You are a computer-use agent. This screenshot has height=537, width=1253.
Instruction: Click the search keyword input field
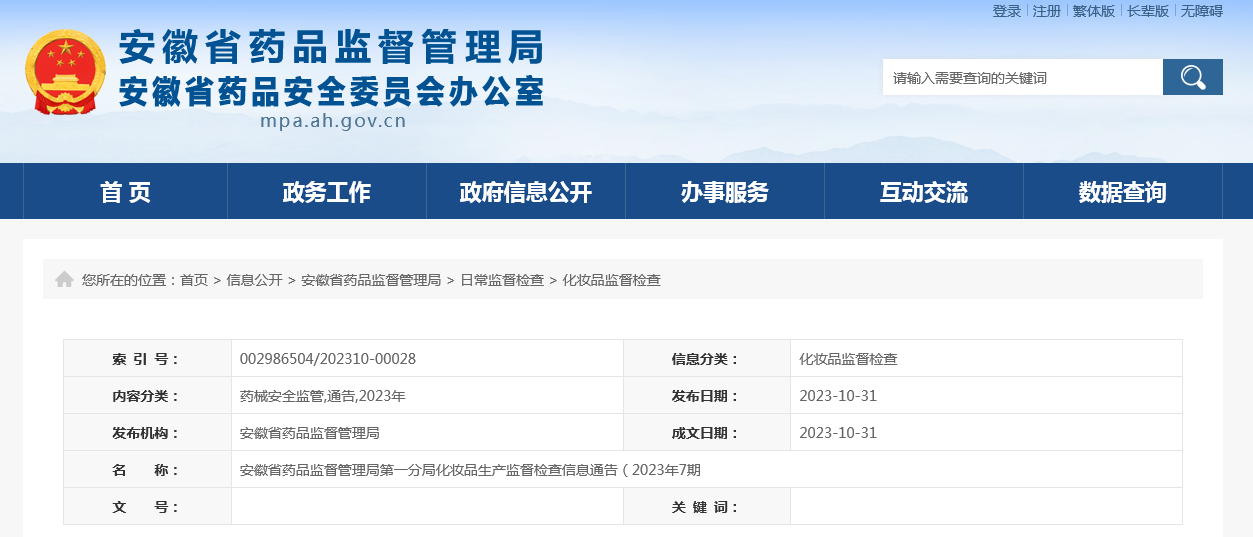click(x=1022, y=77)
